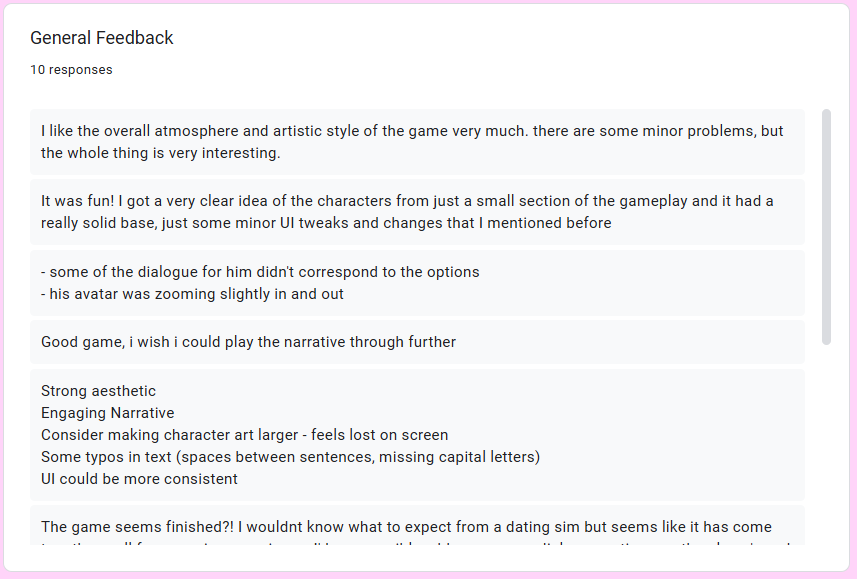The width and height of the screenshot is (857, 579).
Task: Click line about avatar zooming in and out
Action: (192, 294)
